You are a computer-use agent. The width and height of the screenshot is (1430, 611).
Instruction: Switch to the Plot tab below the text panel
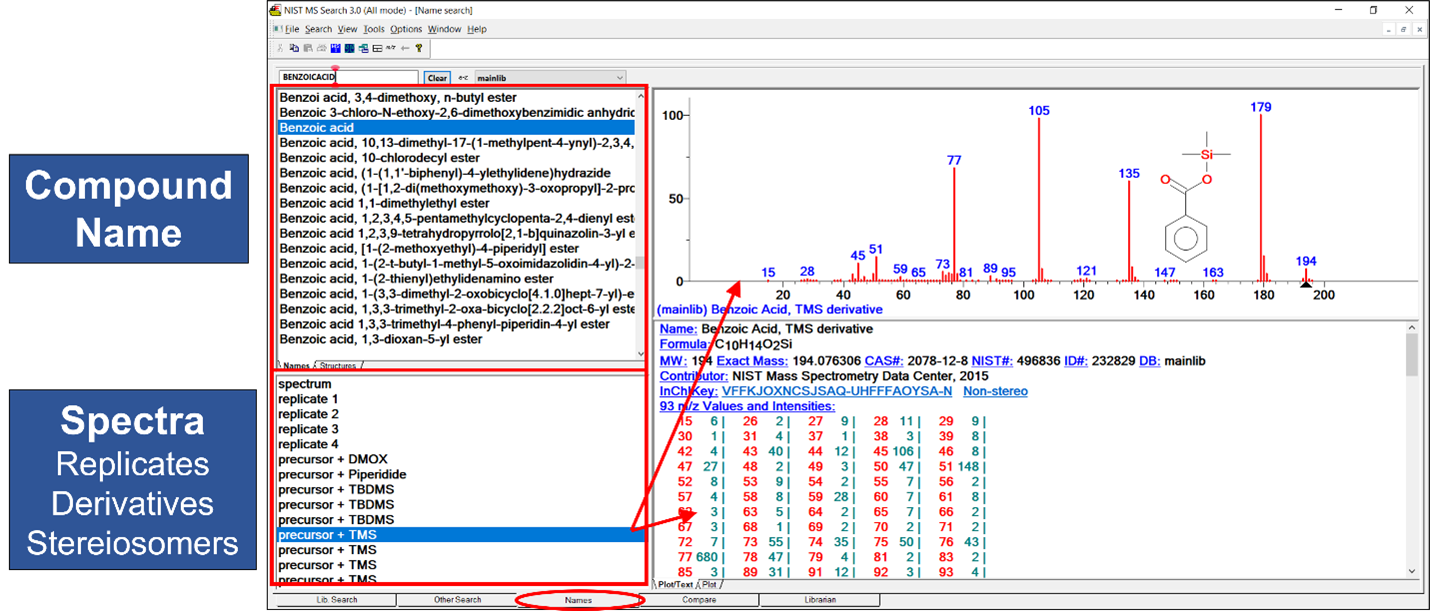711,584
